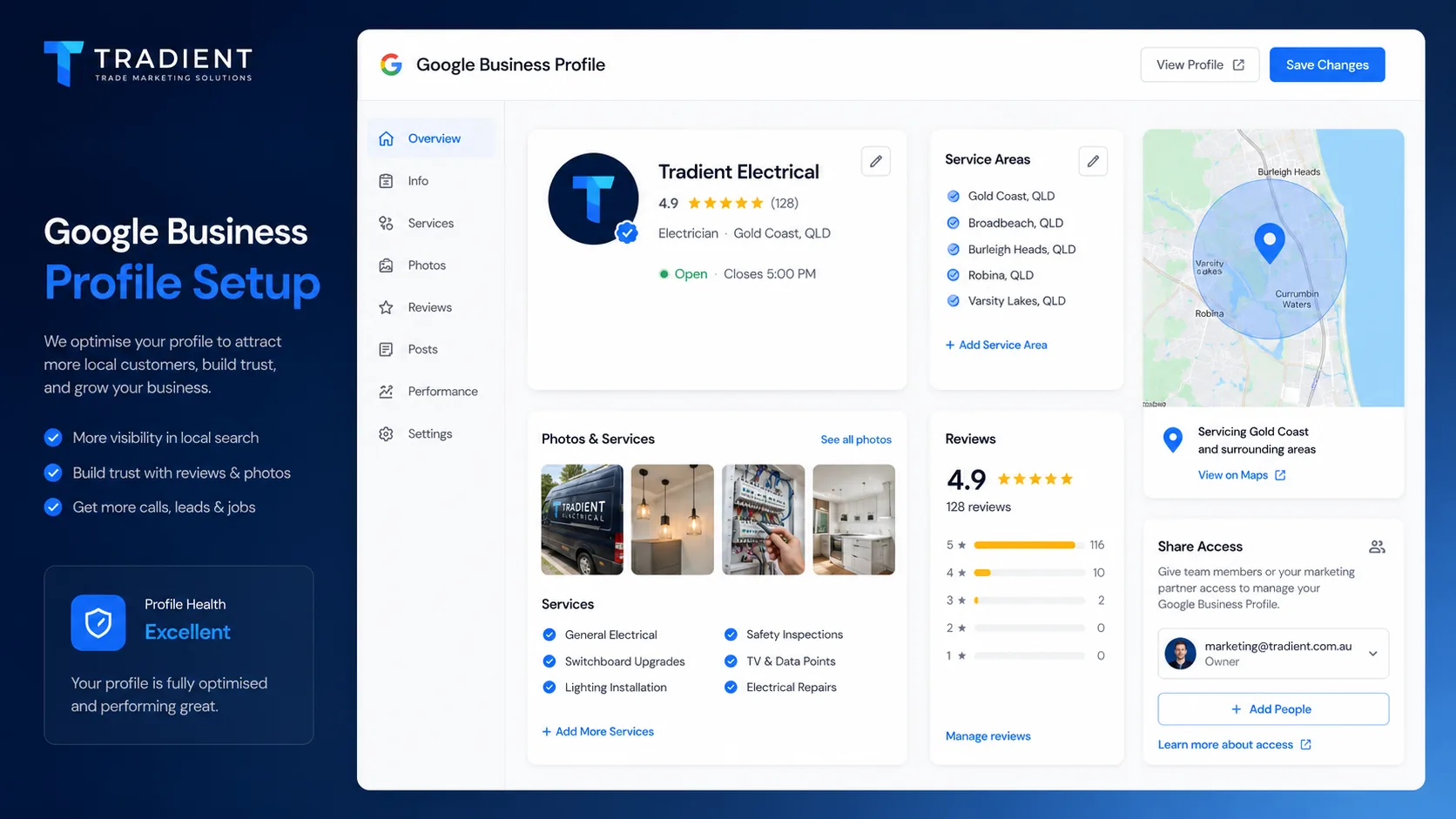
Task: Click the Burleigh Heads map label
Action: click(x=1289, y=172)
